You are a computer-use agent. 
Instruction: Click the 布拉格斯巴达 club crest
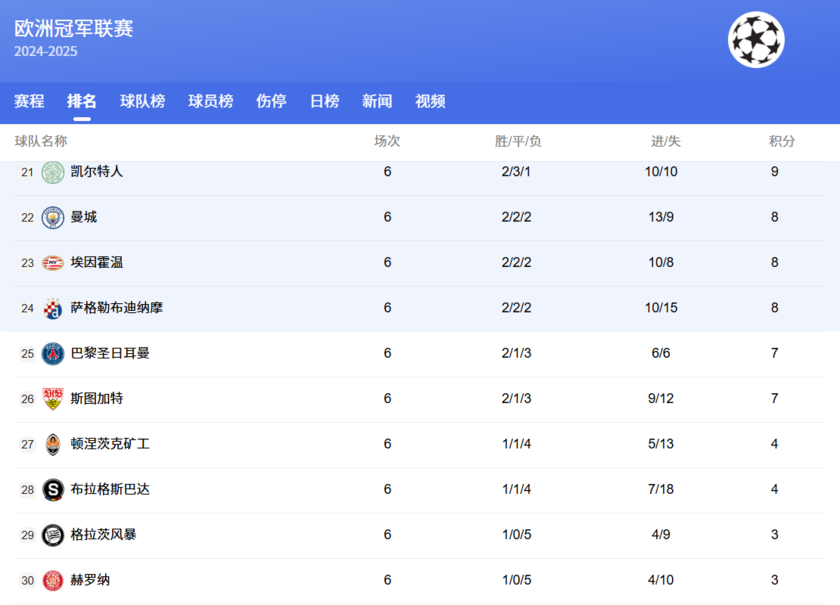click(51, 489)
